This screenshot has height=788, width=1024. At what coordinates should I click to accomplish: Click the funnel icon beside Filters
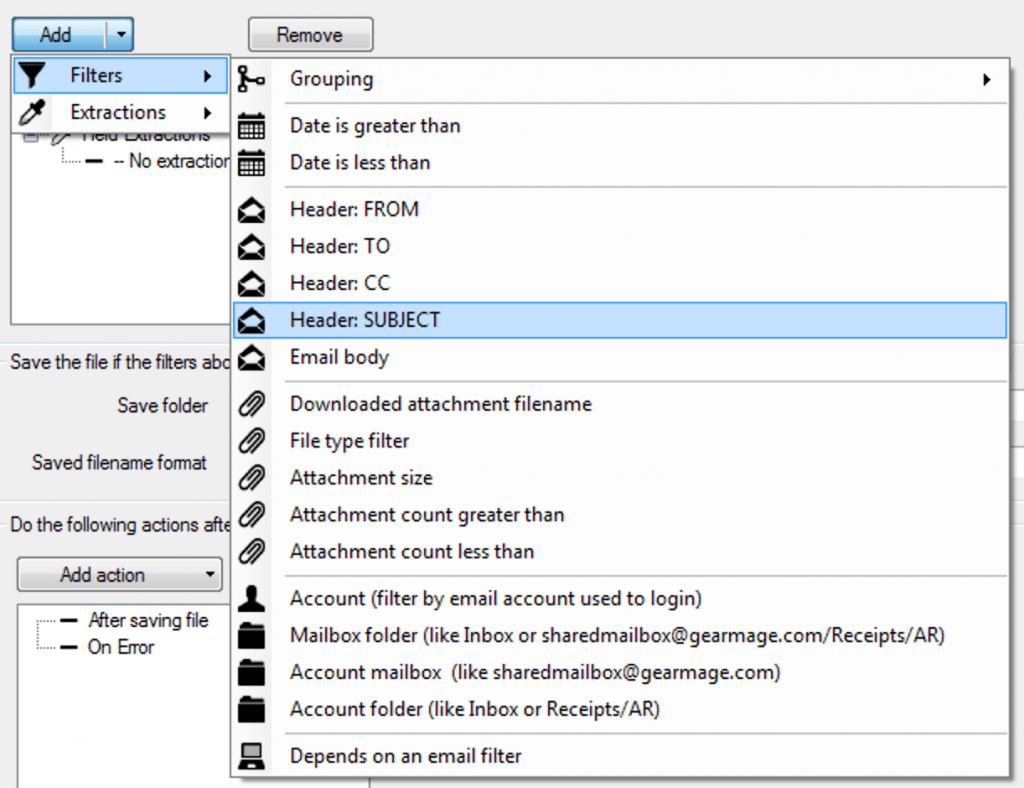tap(34, 76)
